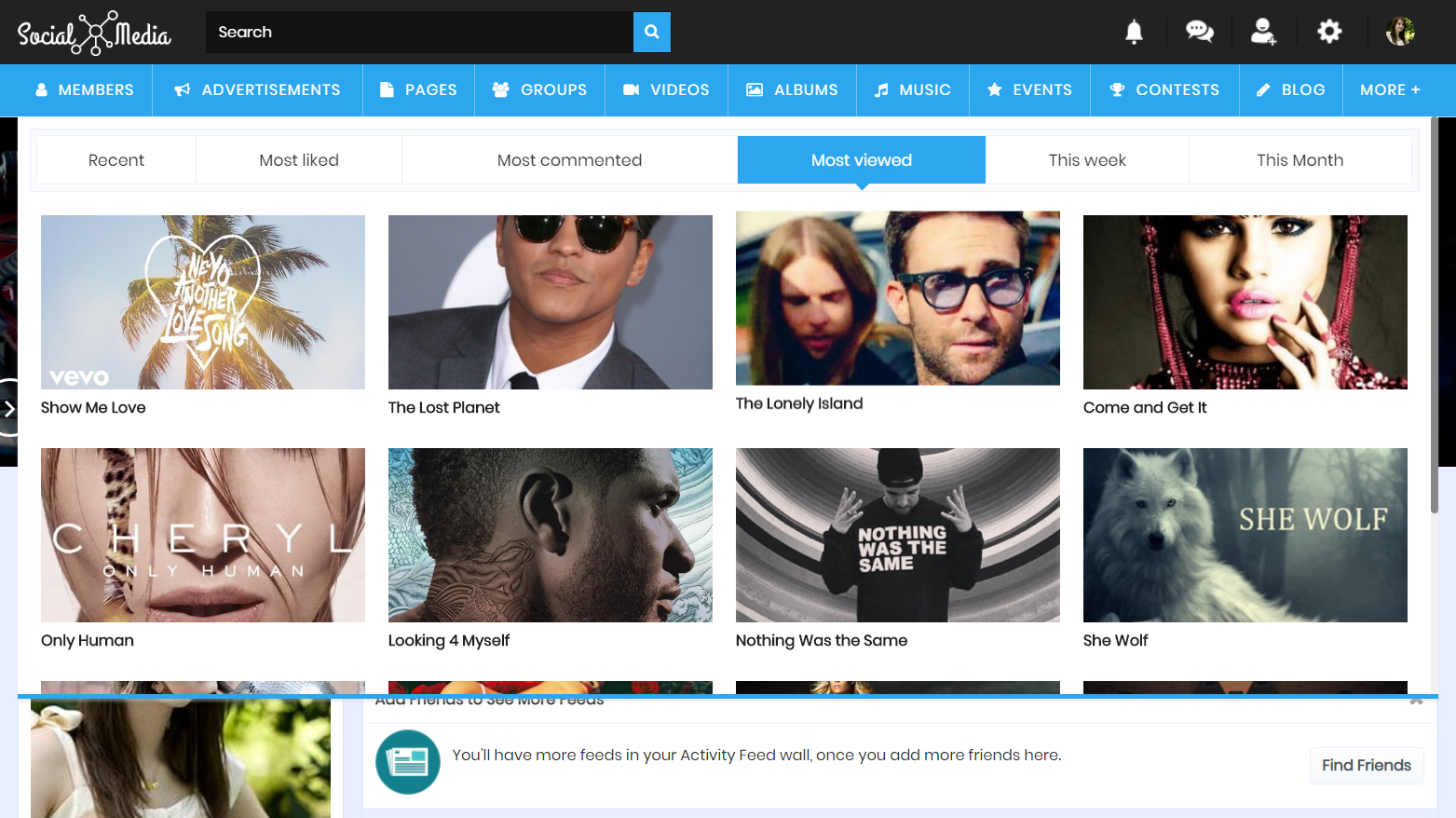Image resolution: width=1456 pixels, height=818 pixels.
Task: Click the Nothing Was the Same title
Action: [x=822, y=641]
